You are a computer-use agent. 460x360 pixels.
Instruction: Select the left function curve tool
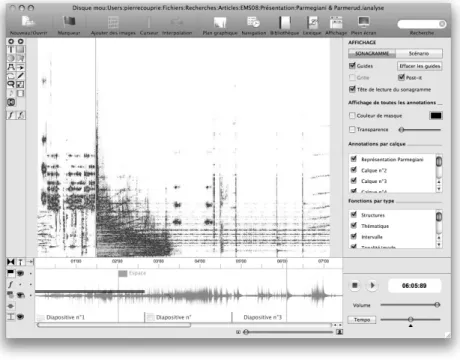point(11,115)
